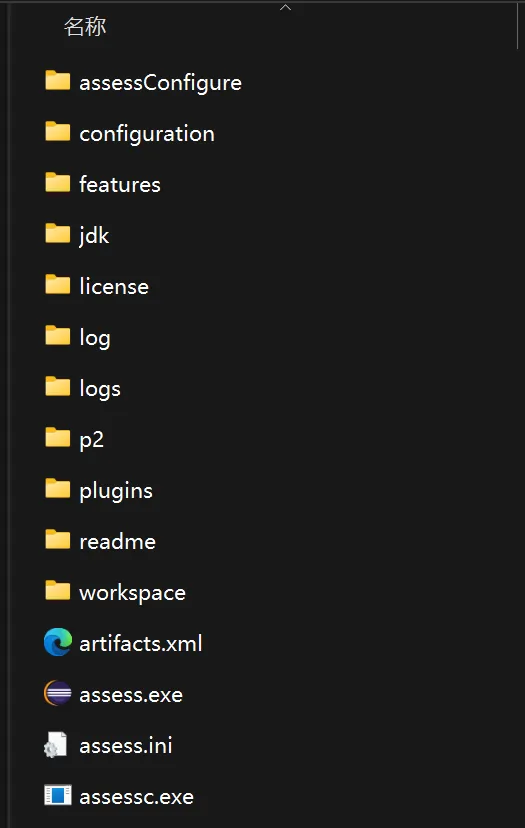Image resolution: width=525 pixels, height=828 pixels.
Task: Click the folder icon next to jdk
Action: coord(58,233)
